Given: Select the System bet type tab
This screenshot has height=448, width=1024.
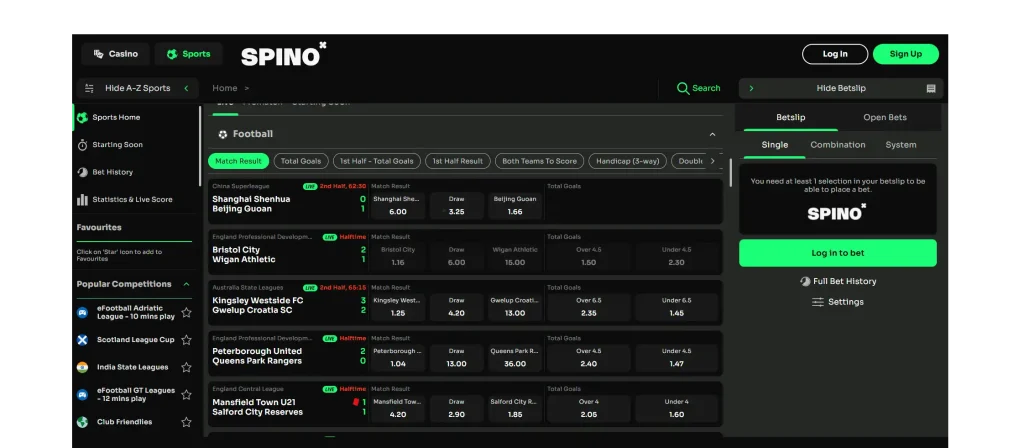Looking at the screenshot, I should pyautogui.click(x=901, y=145).
